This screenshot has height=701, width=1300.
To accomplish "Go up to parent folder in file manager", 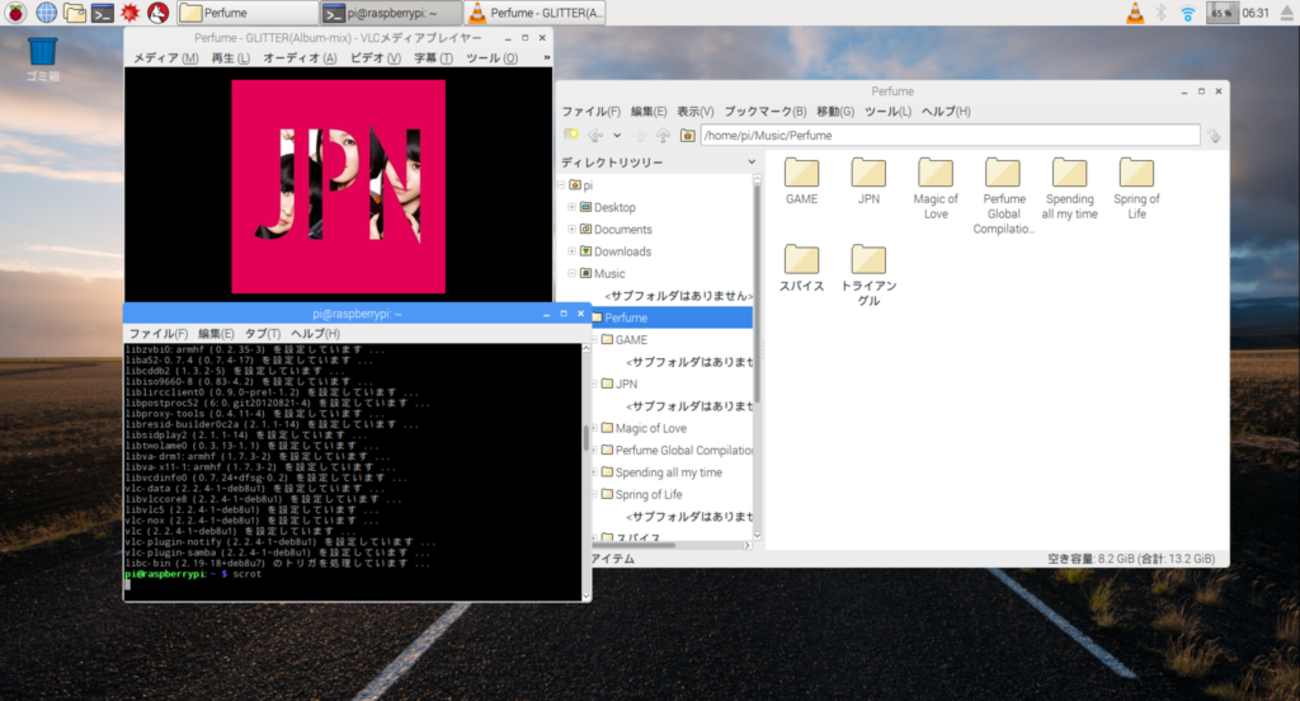I will click(x=663, y=135).
